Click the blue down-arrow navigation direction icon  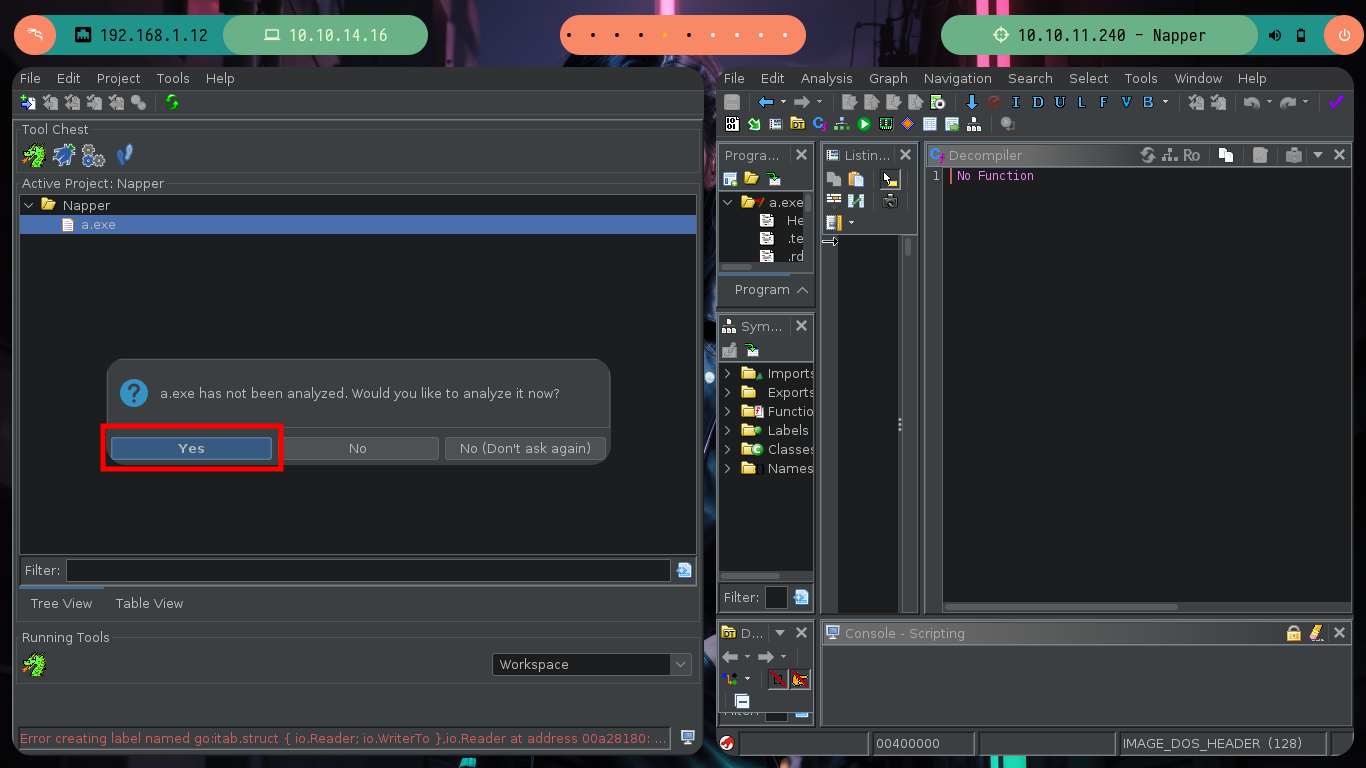coord(971,102)
